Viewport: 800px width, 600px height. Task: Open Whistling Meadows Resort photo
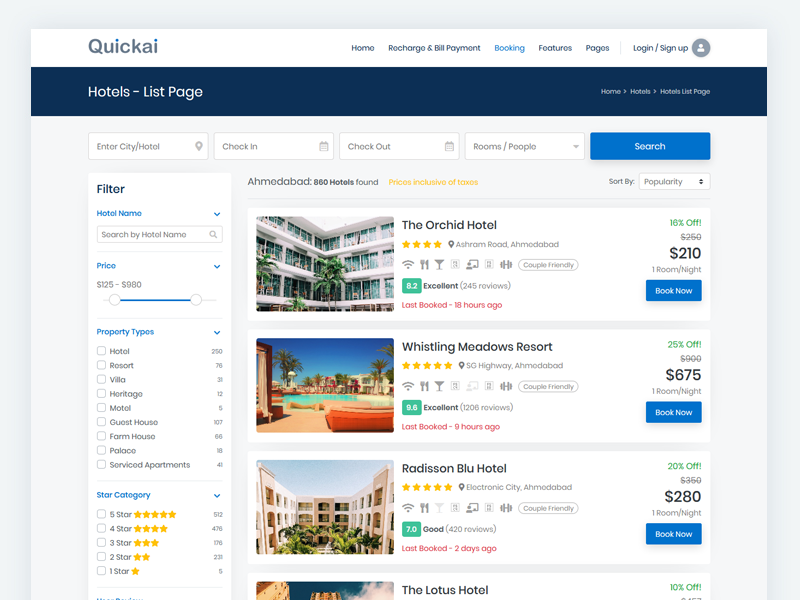pyautogui.click(x=325, y=386)
